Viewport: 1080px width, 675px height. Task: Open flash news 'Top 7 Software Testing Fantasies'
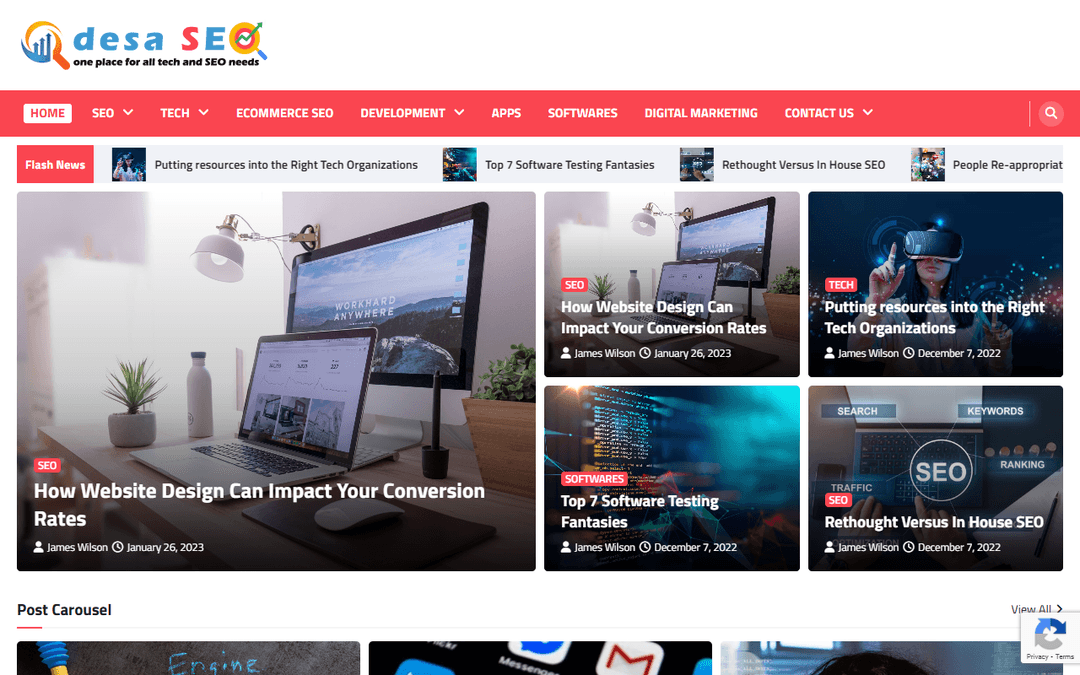(x=570, y=165)
